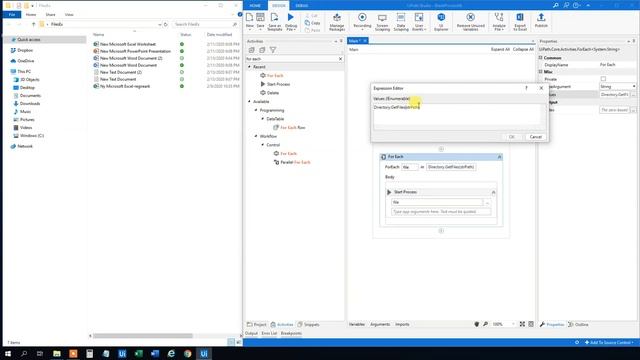Open Word from the Windows taskbar

coord(155,353)
